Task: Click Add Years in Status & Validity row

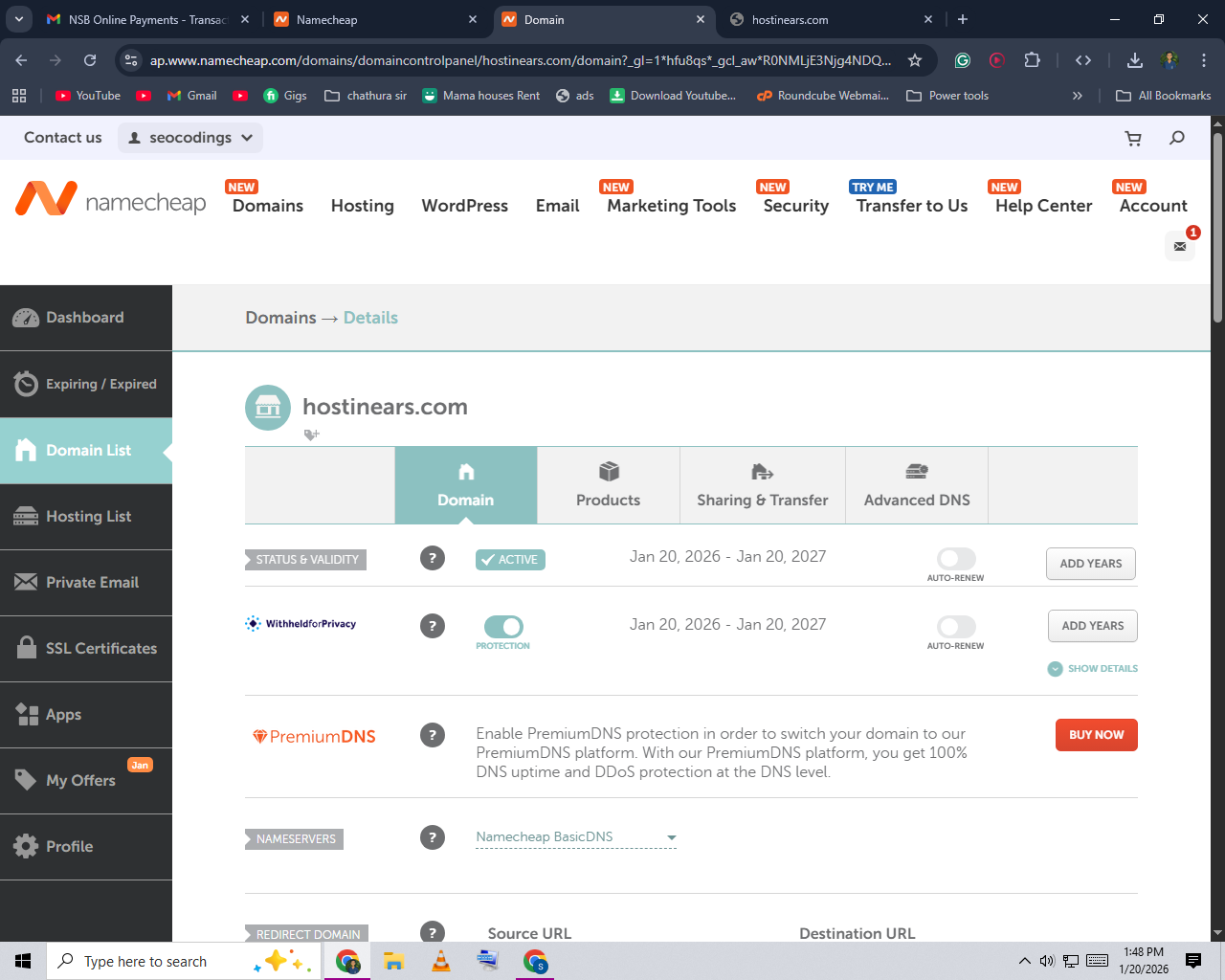Action: (x=1091, y=564)
